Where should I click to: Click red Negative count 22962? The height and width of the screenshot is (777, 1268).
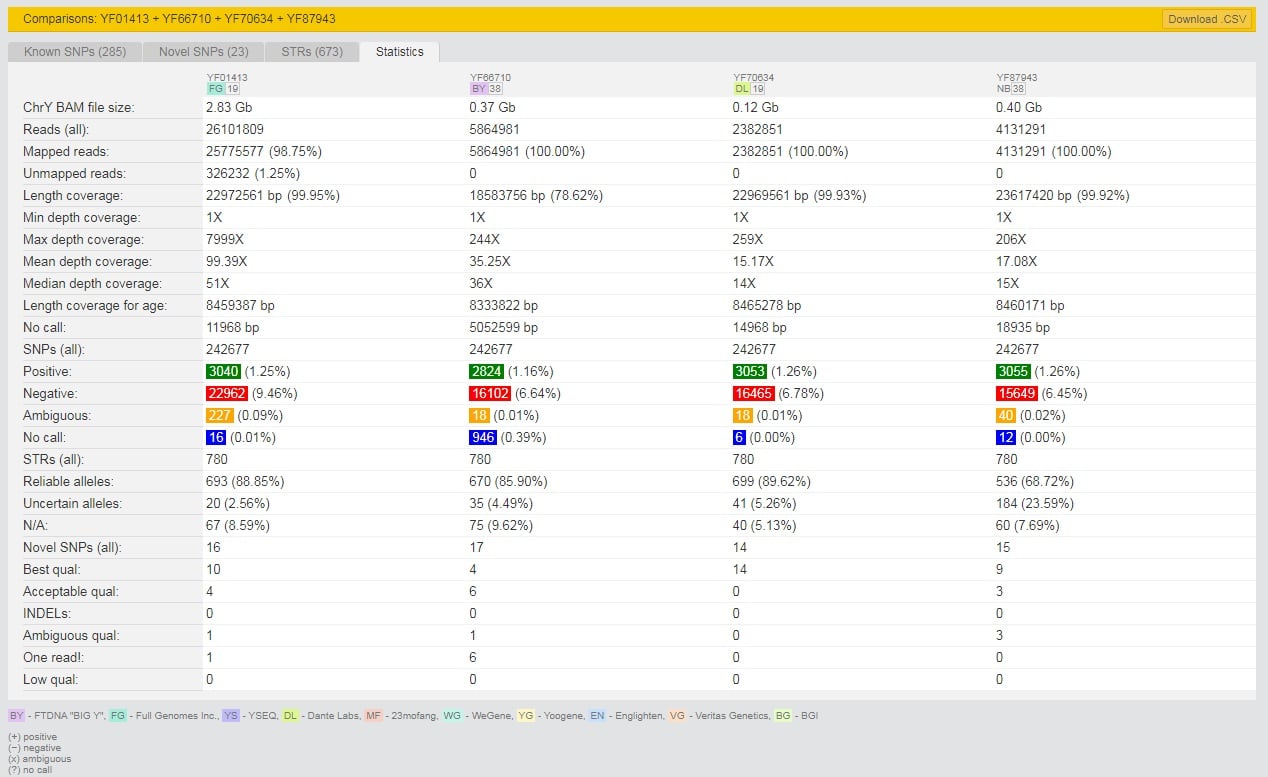coord(226,394)
